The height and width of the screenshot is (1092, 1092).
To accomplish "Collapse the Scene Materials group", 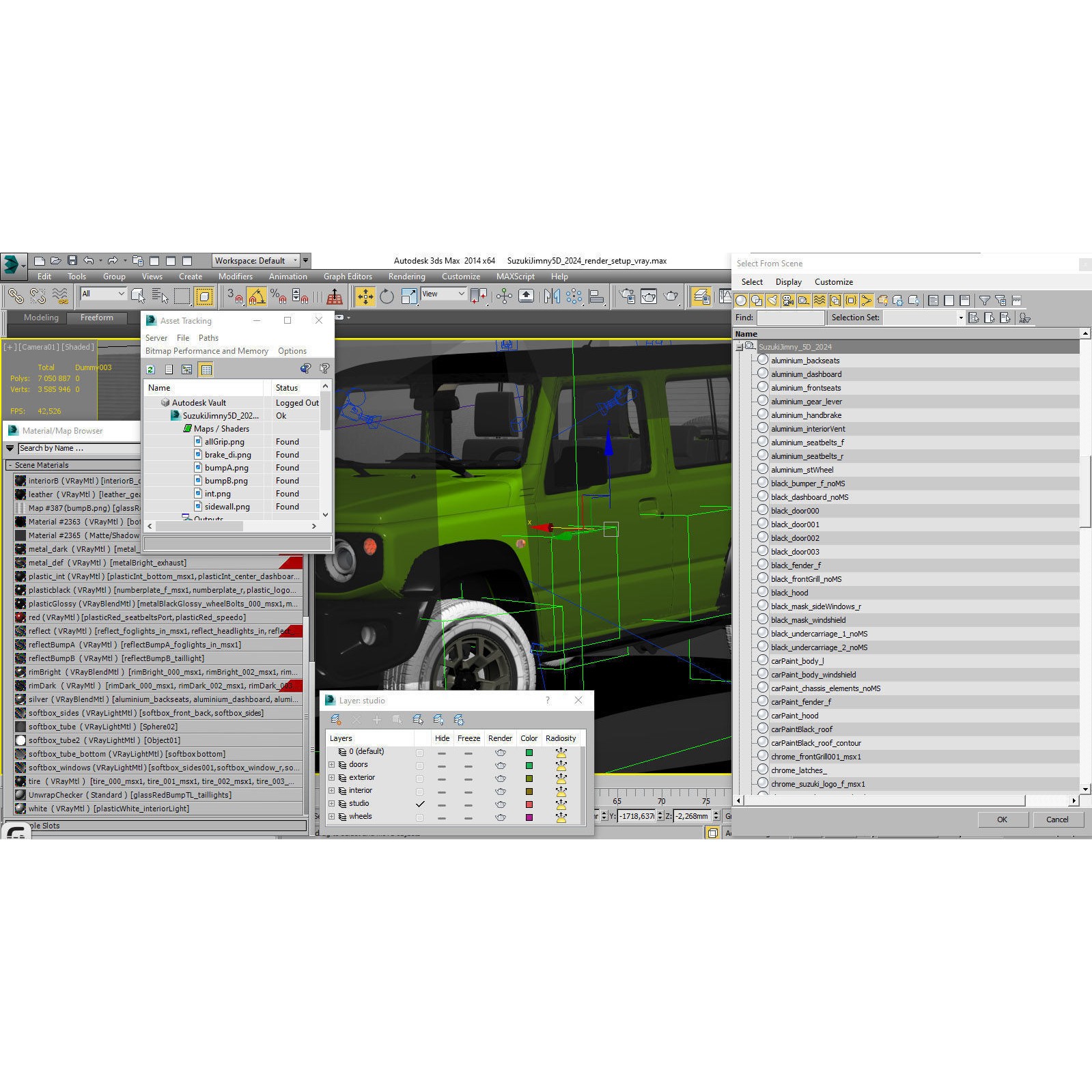I will coord(10,465).
